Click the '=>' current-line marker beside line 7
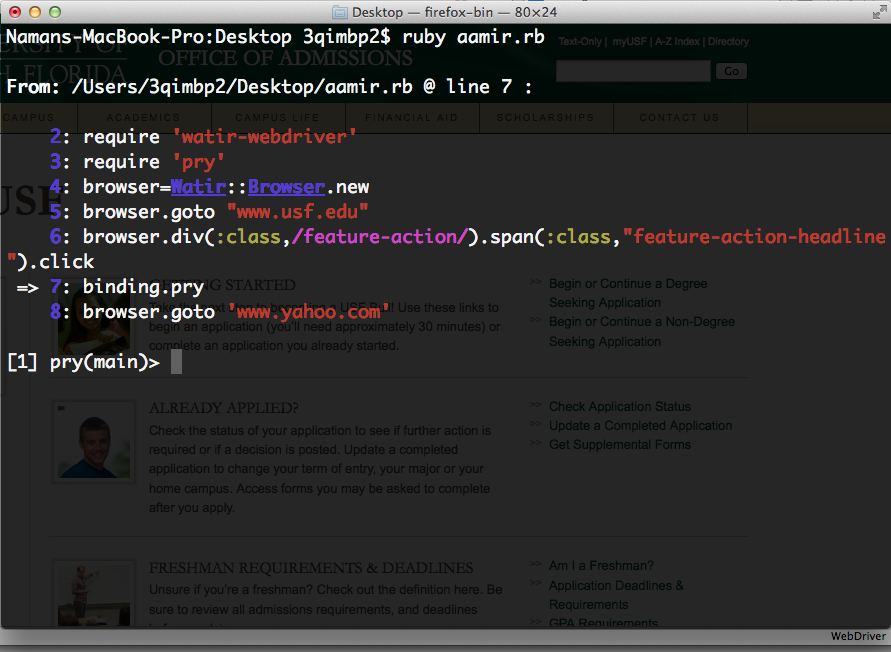The width and height of the screenshot is (891, 652). click(x=28, y=288)
